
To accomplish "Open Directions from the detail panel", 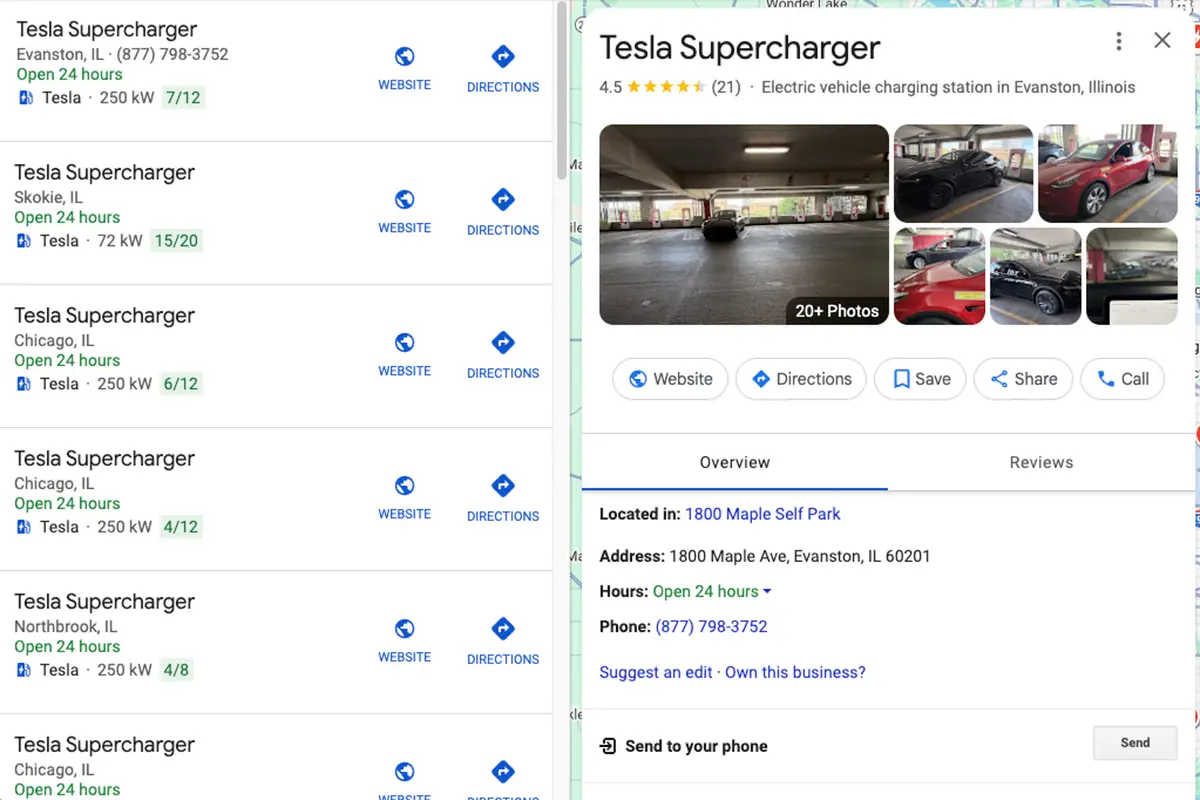I will (x=800, y=379).
